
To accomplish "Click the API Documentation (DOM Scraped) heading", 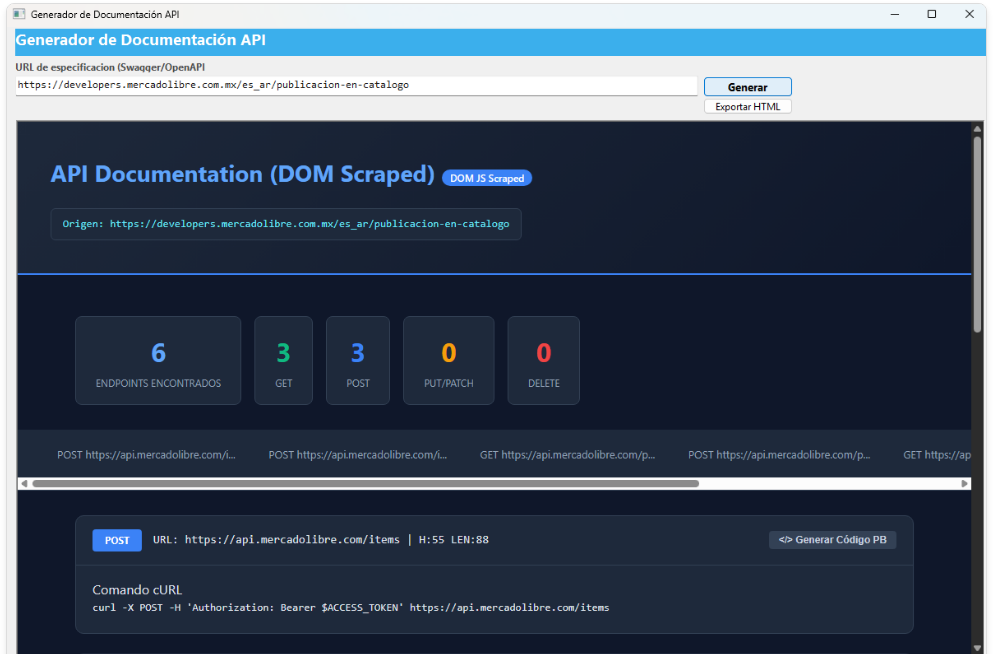I will (242, 174).
